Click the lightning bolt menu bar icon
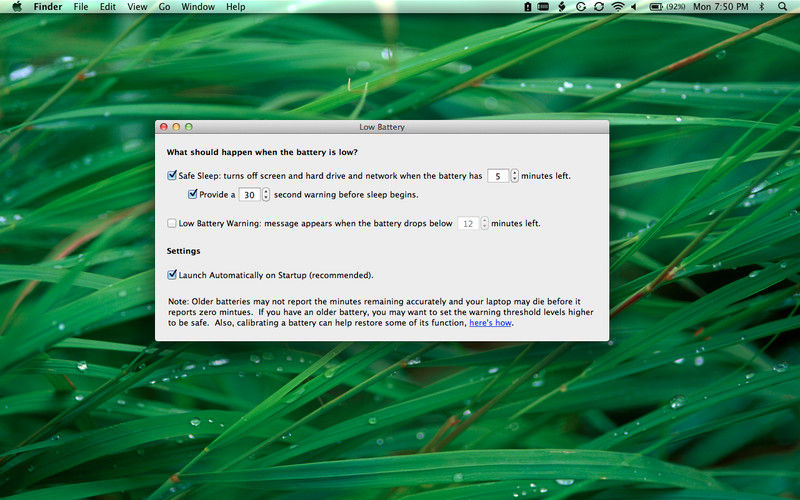 coord(562,7)
